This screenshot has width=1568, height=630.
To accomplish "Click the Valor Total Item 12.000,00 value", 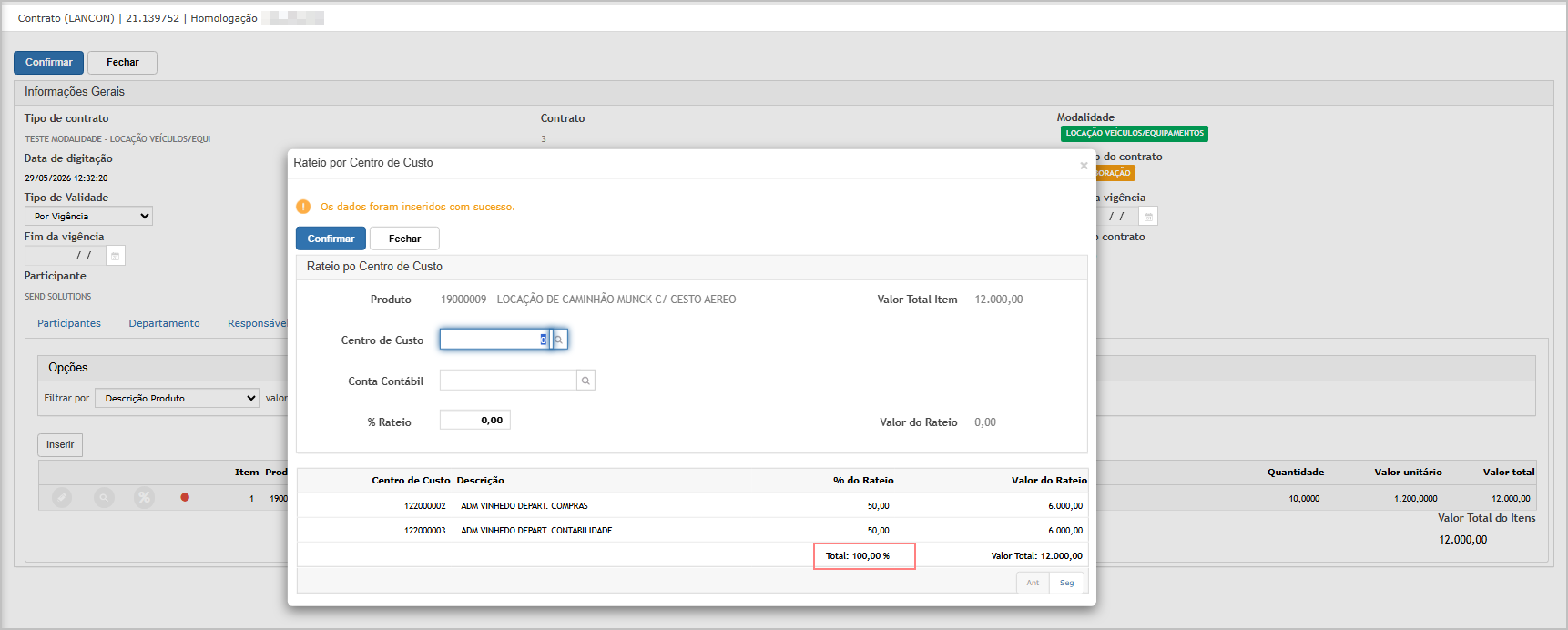I will pos(999,300).
